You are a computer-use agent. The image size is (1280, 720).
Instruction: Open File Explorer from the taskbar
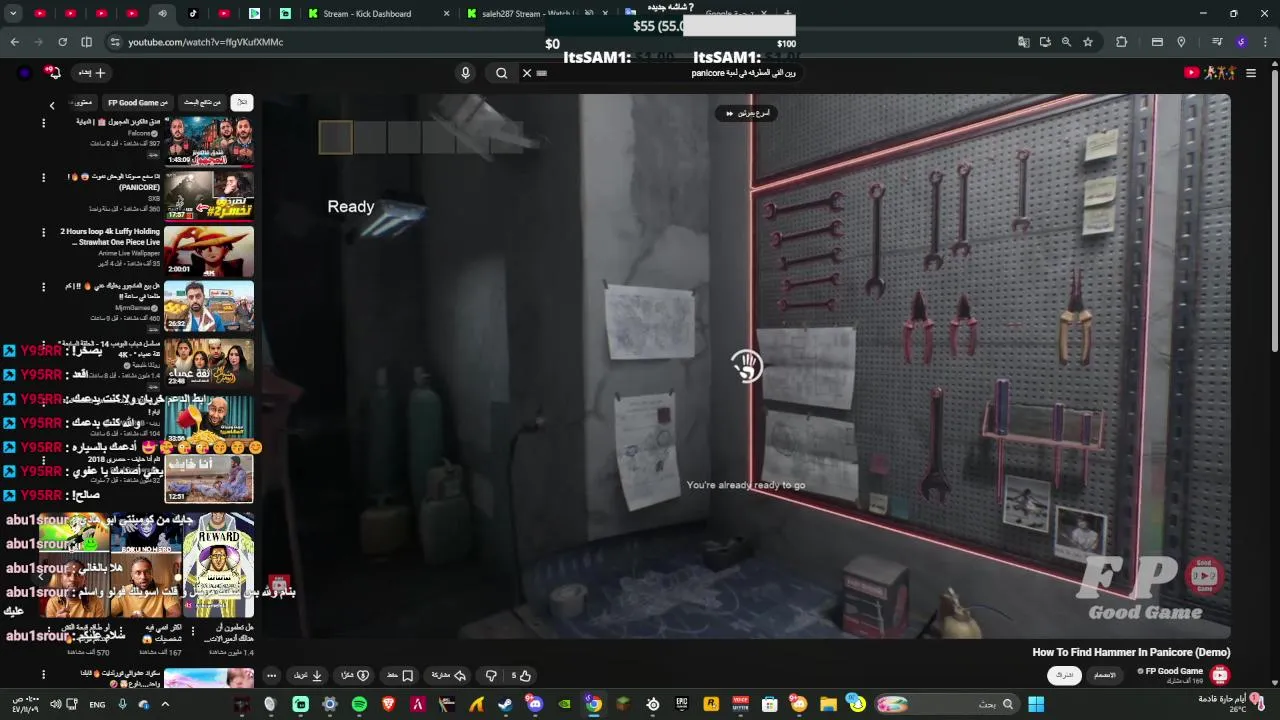(828, 704)
